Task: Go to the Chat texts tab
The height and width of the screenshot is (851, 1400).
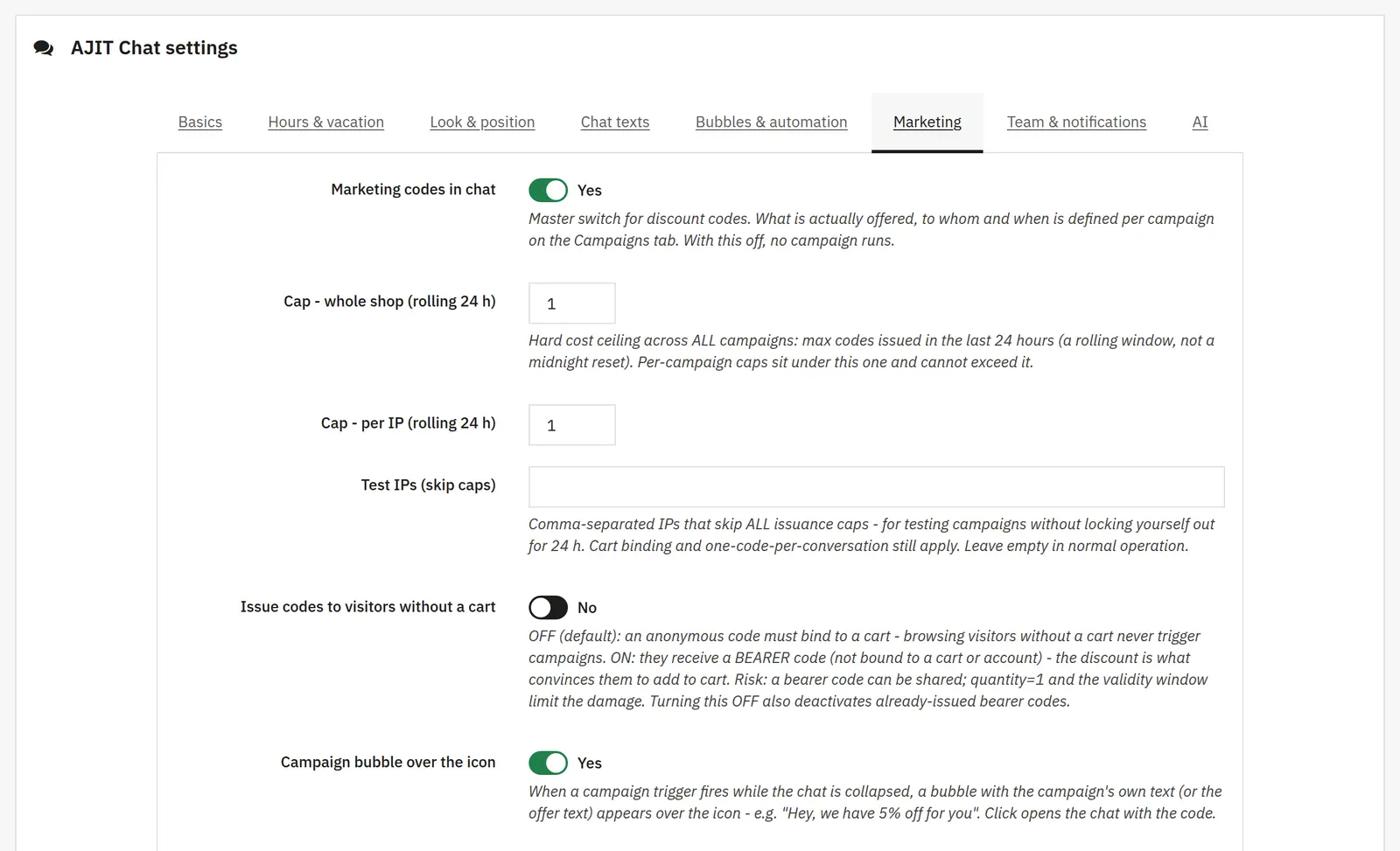Action: (615, 122)
